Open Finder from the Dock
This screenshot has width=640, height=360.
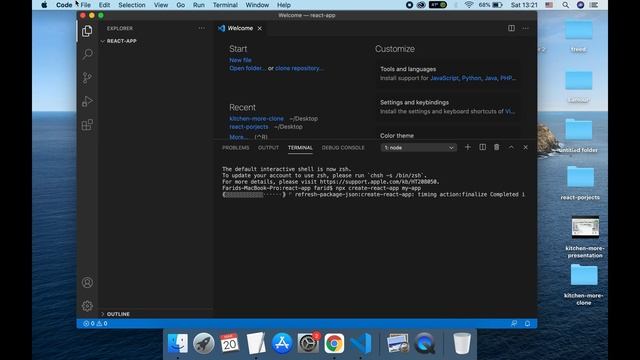[178, 343]
